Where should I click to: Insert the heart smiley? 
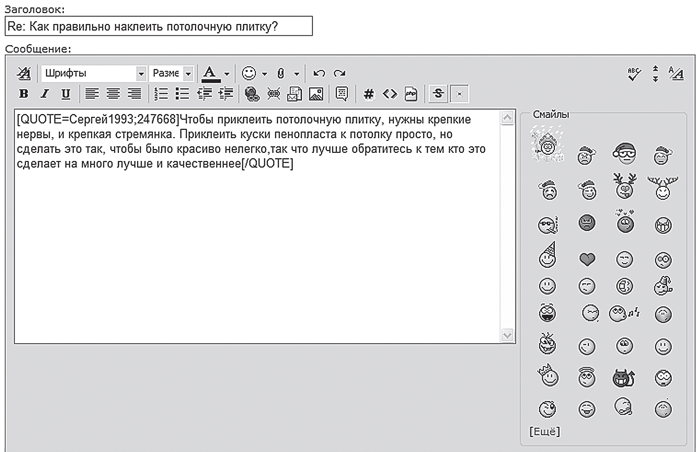tap(587, 259)
